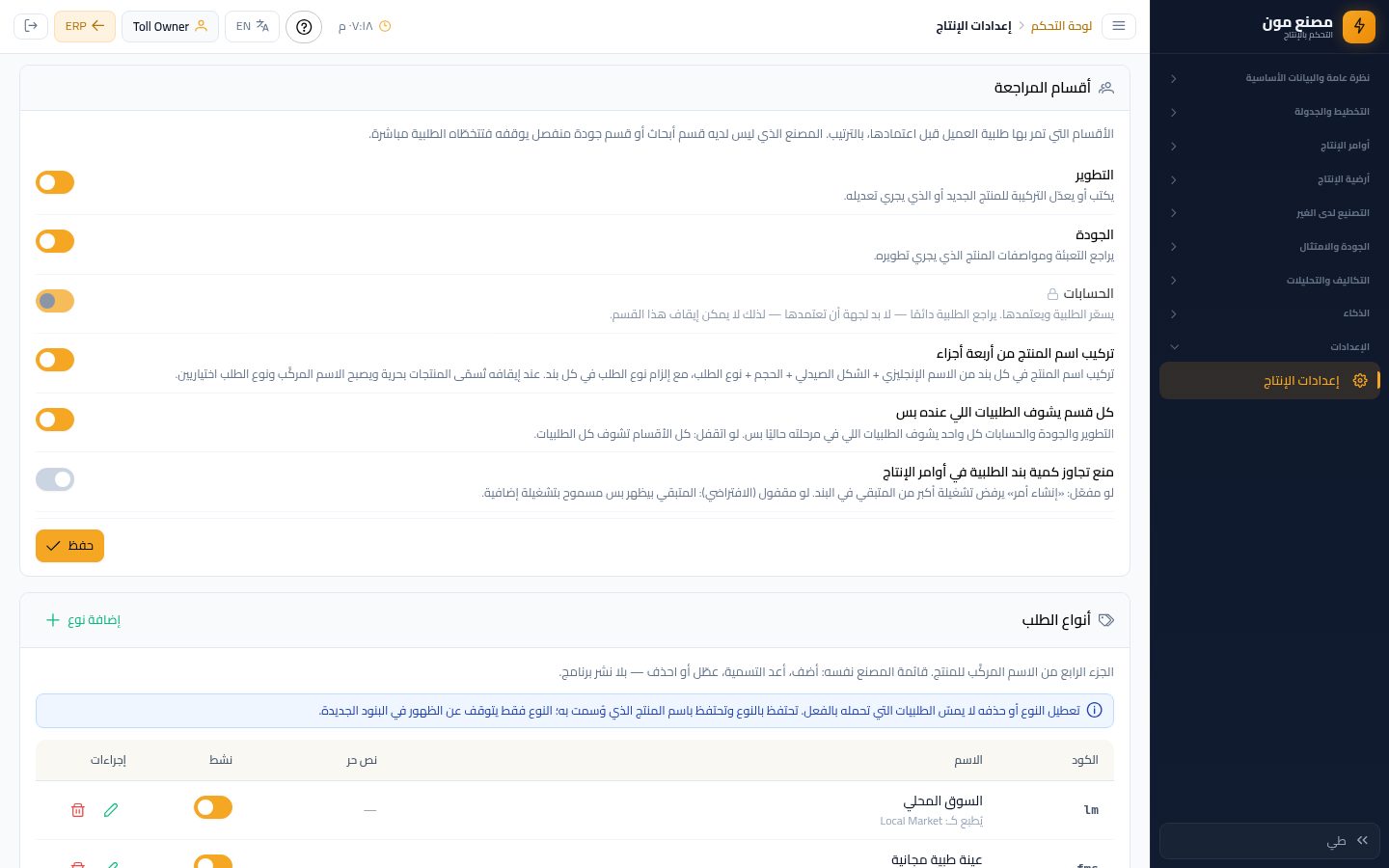1389x868 pixels.
Task: Click the ERP back button
Action: click(x=85, y=26)
